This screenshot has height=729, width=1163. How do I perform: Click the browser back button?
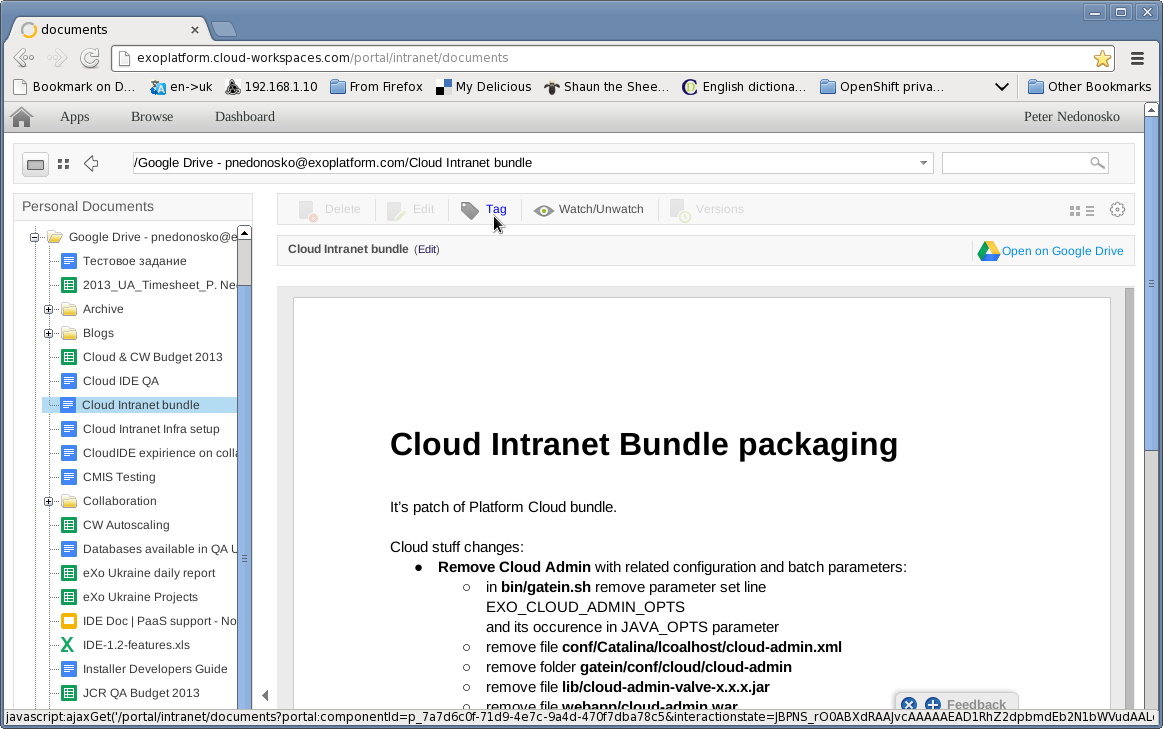24,58
